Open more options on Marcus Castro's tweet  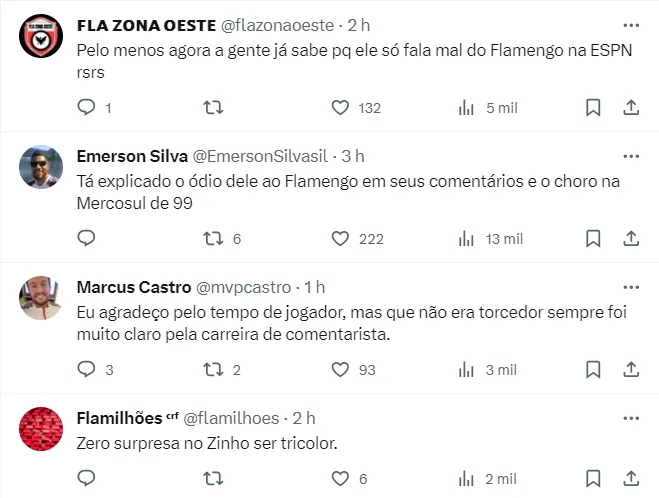[x=631, y=287]
